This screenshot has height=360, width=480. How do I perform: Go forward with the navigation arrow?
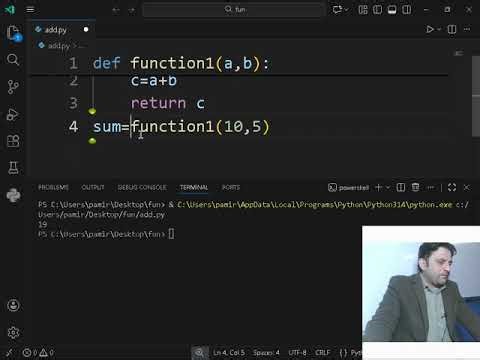pos(132,10)
